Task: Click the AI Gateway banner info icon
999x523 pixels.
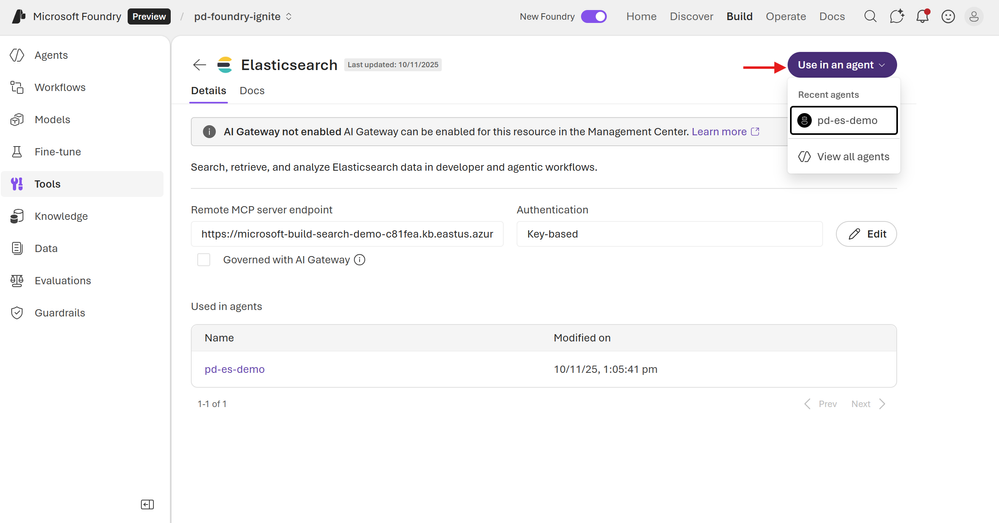Action: click(209, 132)
